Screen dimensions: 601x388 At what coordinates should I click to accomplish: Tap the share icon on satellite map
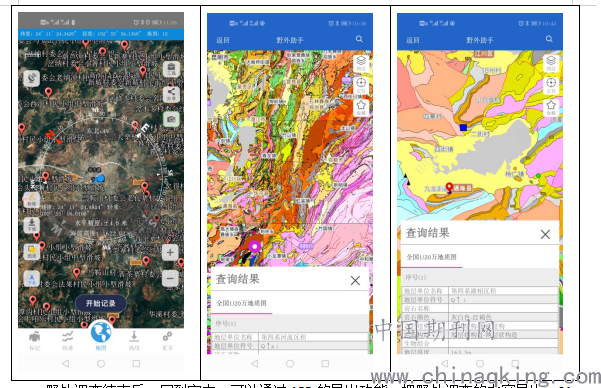(171, 94)
